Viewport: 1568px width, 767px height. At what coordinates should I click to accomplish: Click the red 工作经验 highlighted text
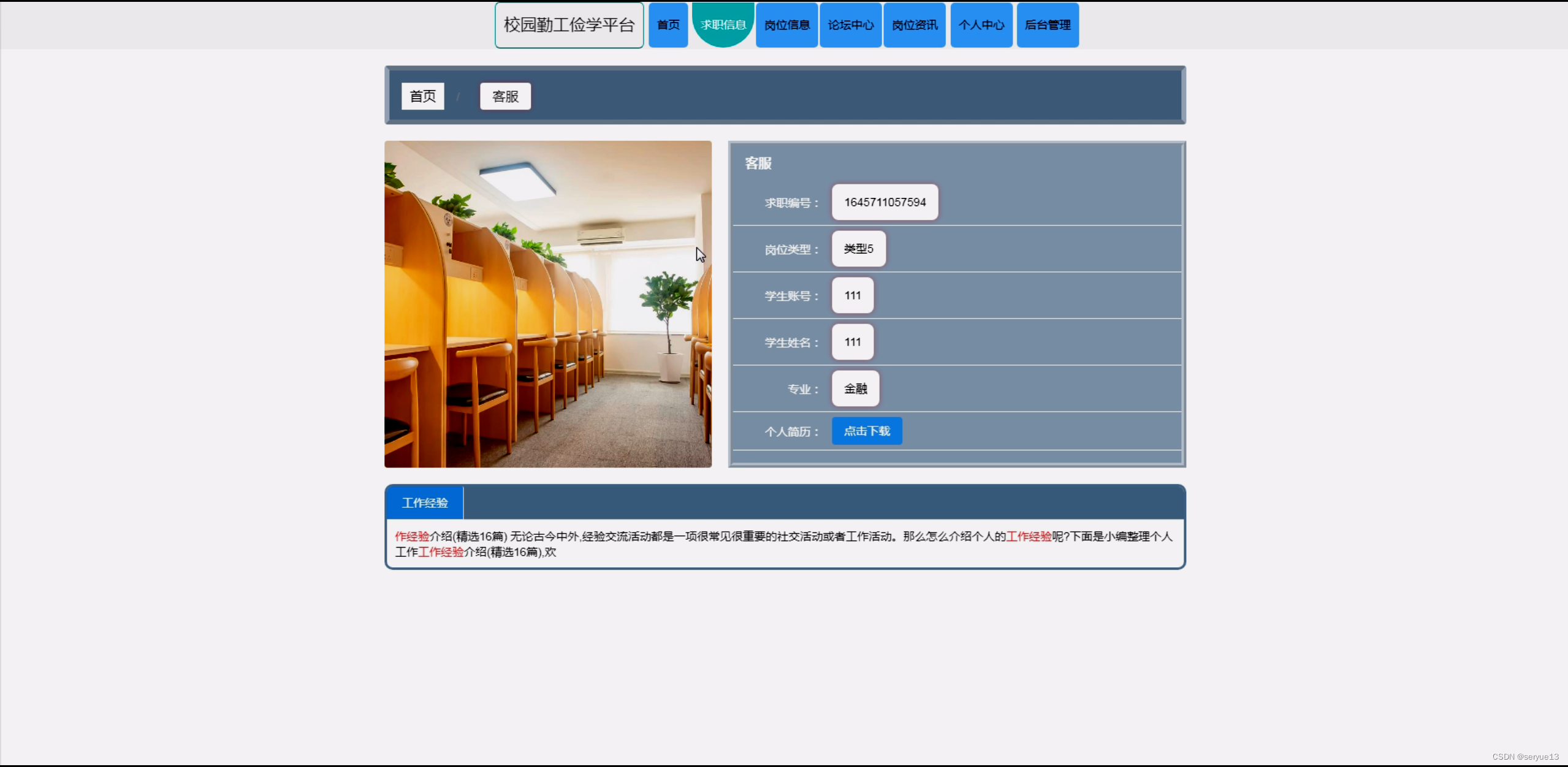coord(1028,535)
